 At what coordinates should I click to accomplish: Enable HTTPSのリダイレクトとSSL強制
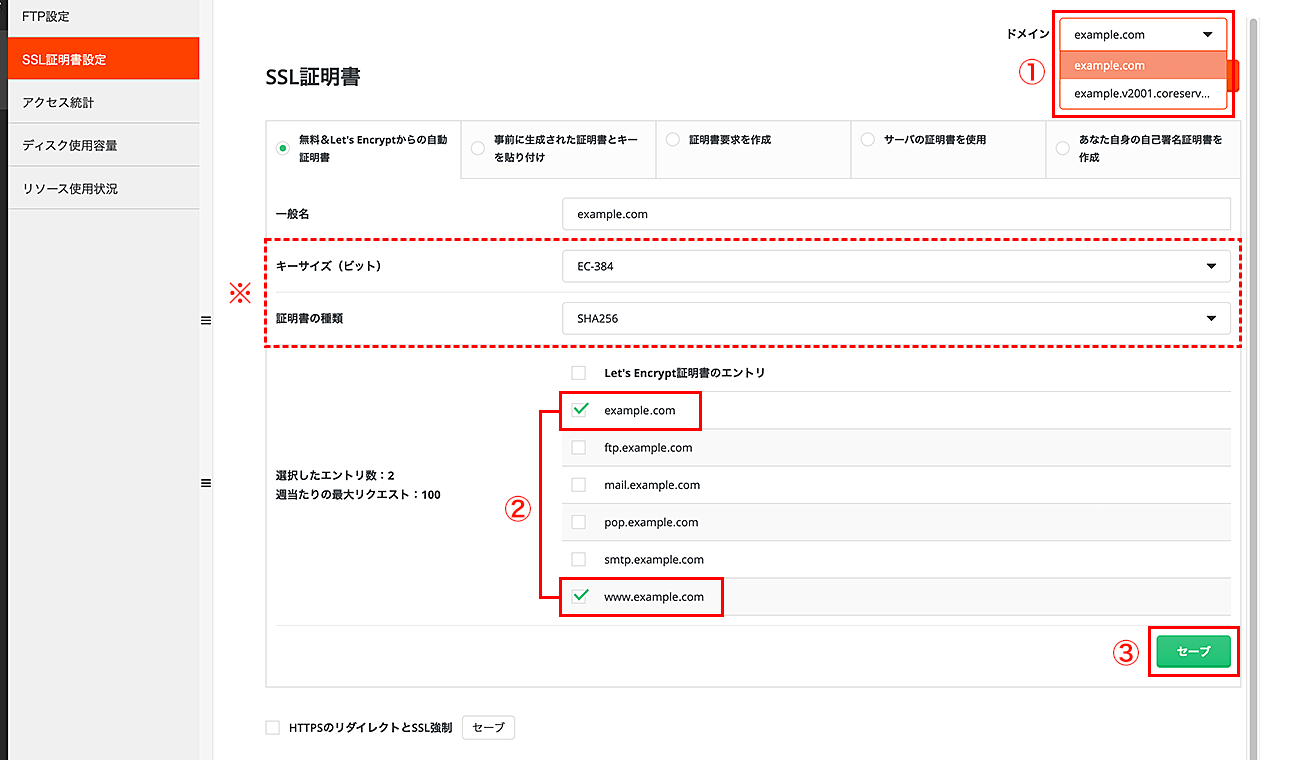[272, 728]
